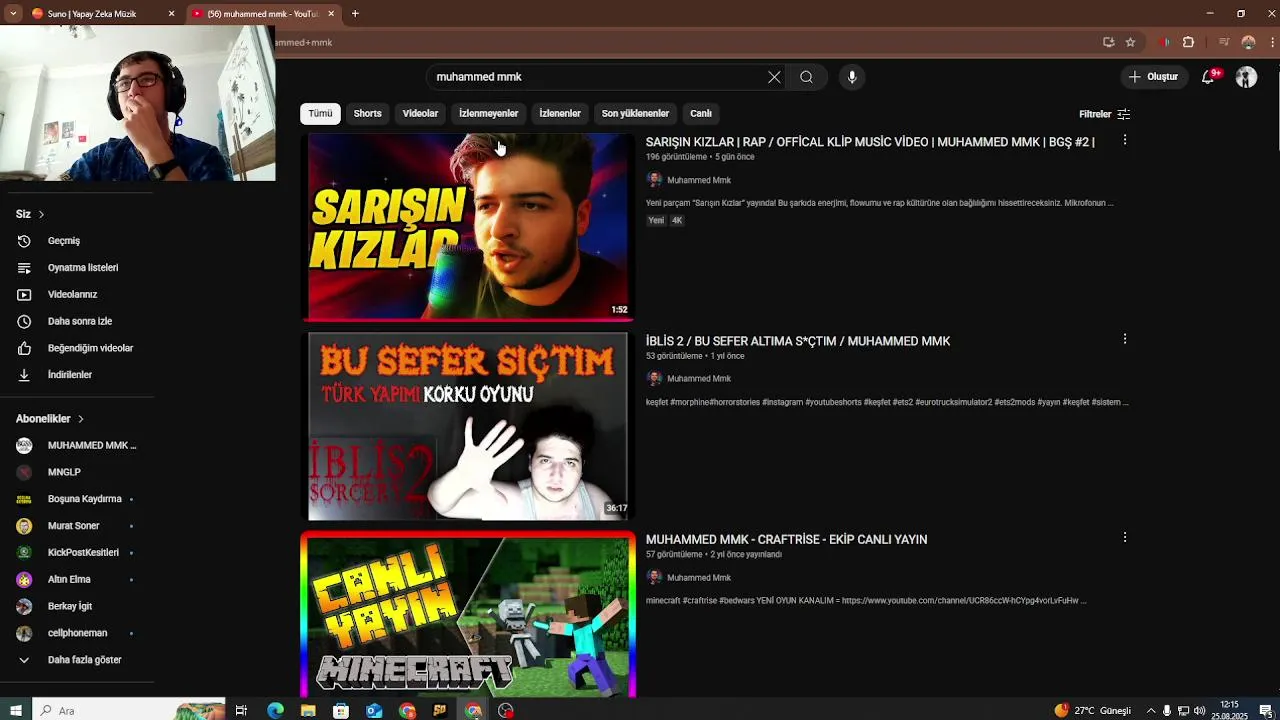The height and width of the screenshot is (720, 1280).
Task: Start voice search with microphone icon
Action: (852, 77)
